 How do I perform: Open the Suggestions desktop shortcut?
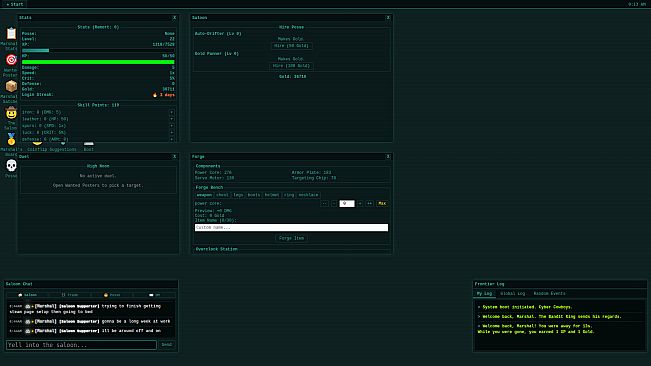pyautogui.click(x=63, y=146)
